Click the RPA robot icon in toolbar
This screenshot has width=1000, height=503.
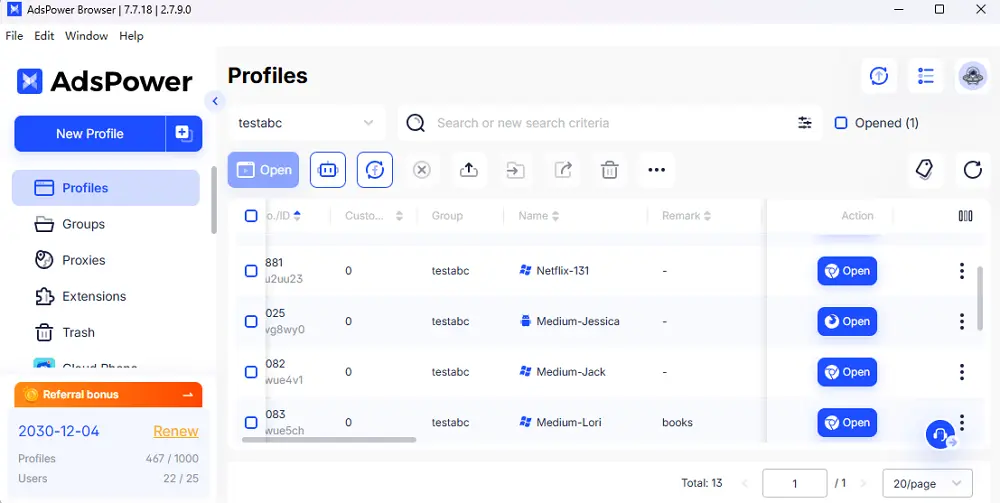[328, 170]
